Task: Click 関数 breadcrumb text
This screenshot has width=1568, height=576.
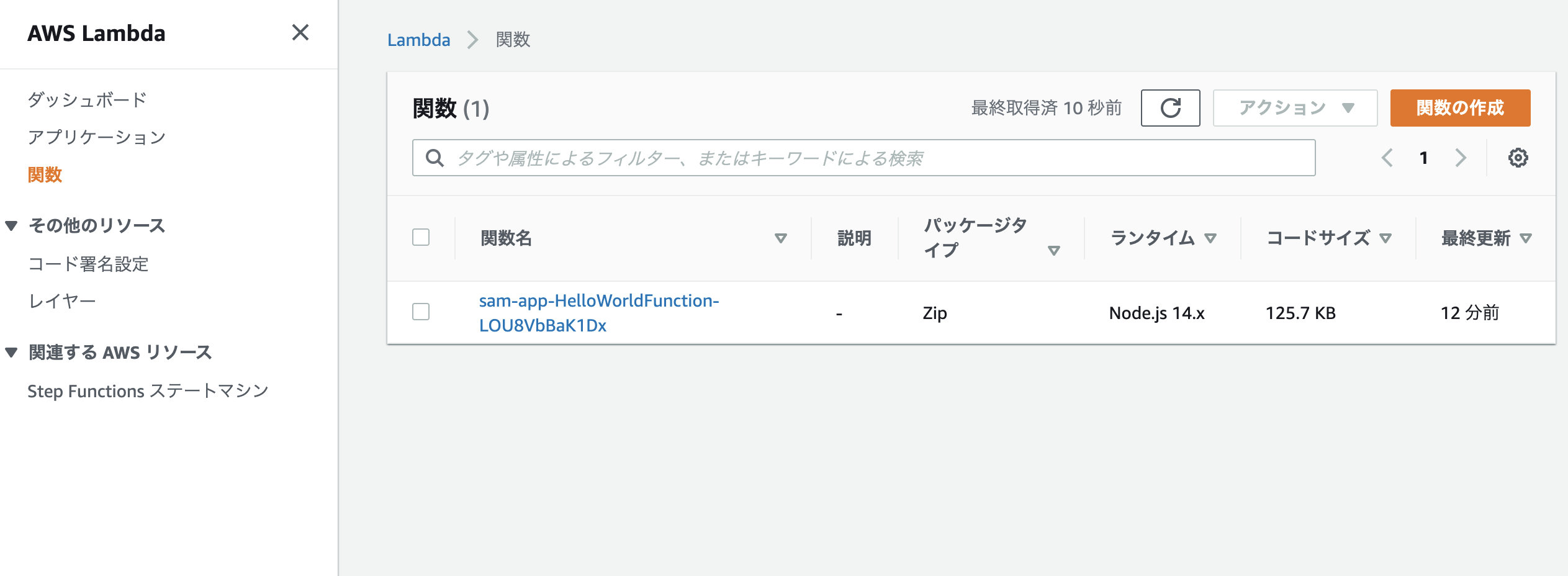Action: pyautogui.click(x=513, y=40)
